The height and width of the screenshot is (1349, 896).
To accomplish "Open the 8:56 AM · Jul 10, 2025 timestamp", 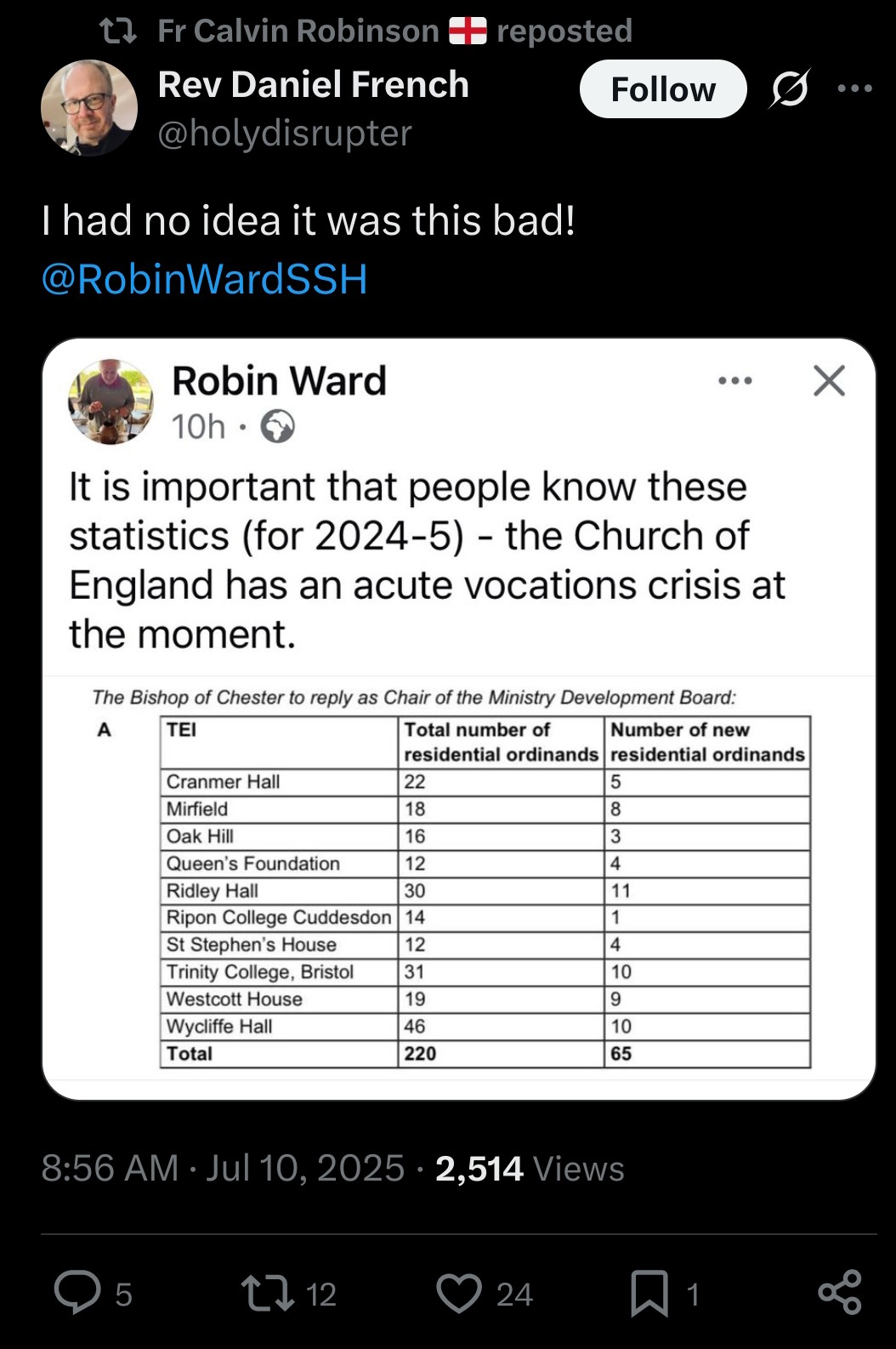I will pos(223,1168).
